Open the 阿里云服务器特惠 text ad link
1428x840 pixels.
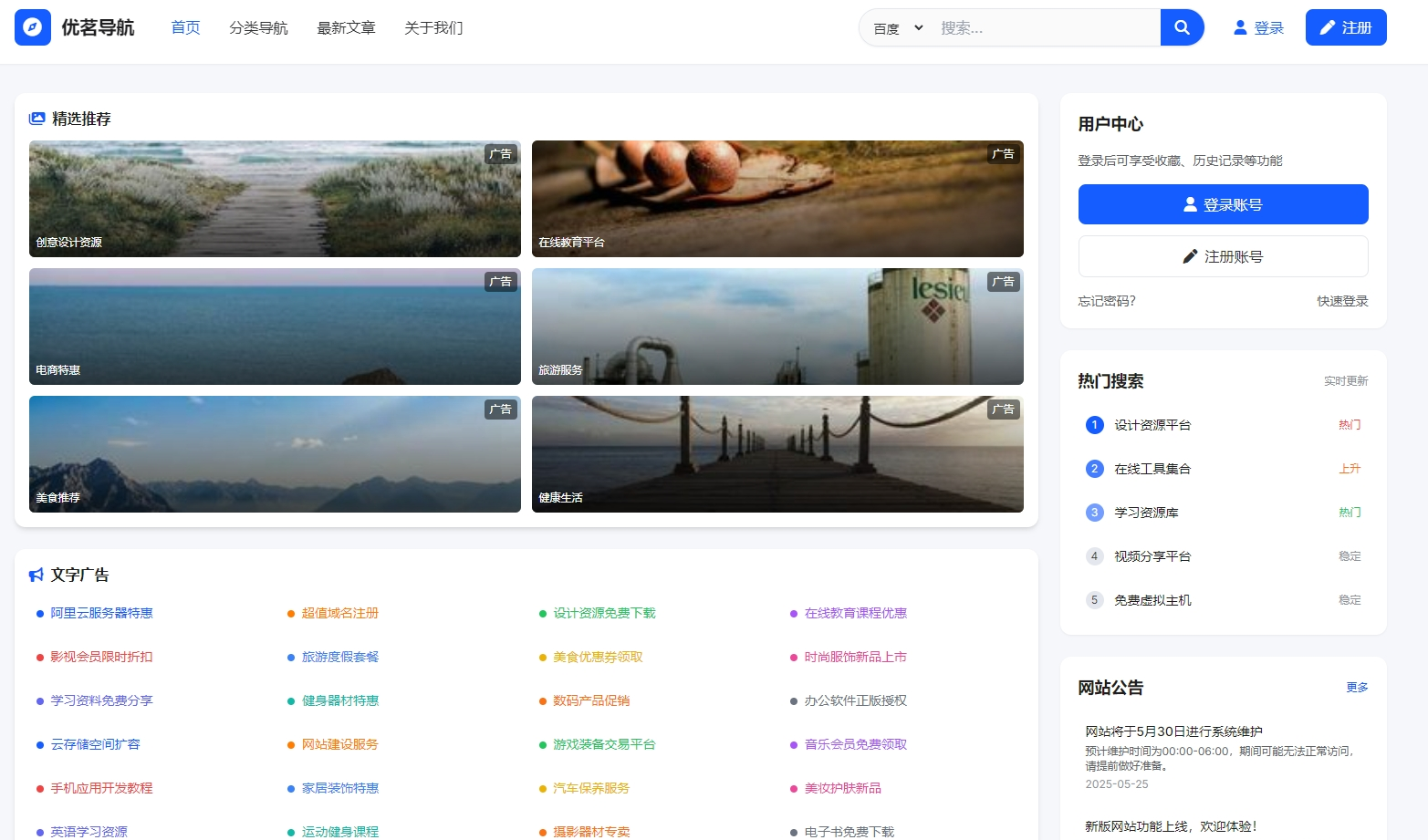101,613
